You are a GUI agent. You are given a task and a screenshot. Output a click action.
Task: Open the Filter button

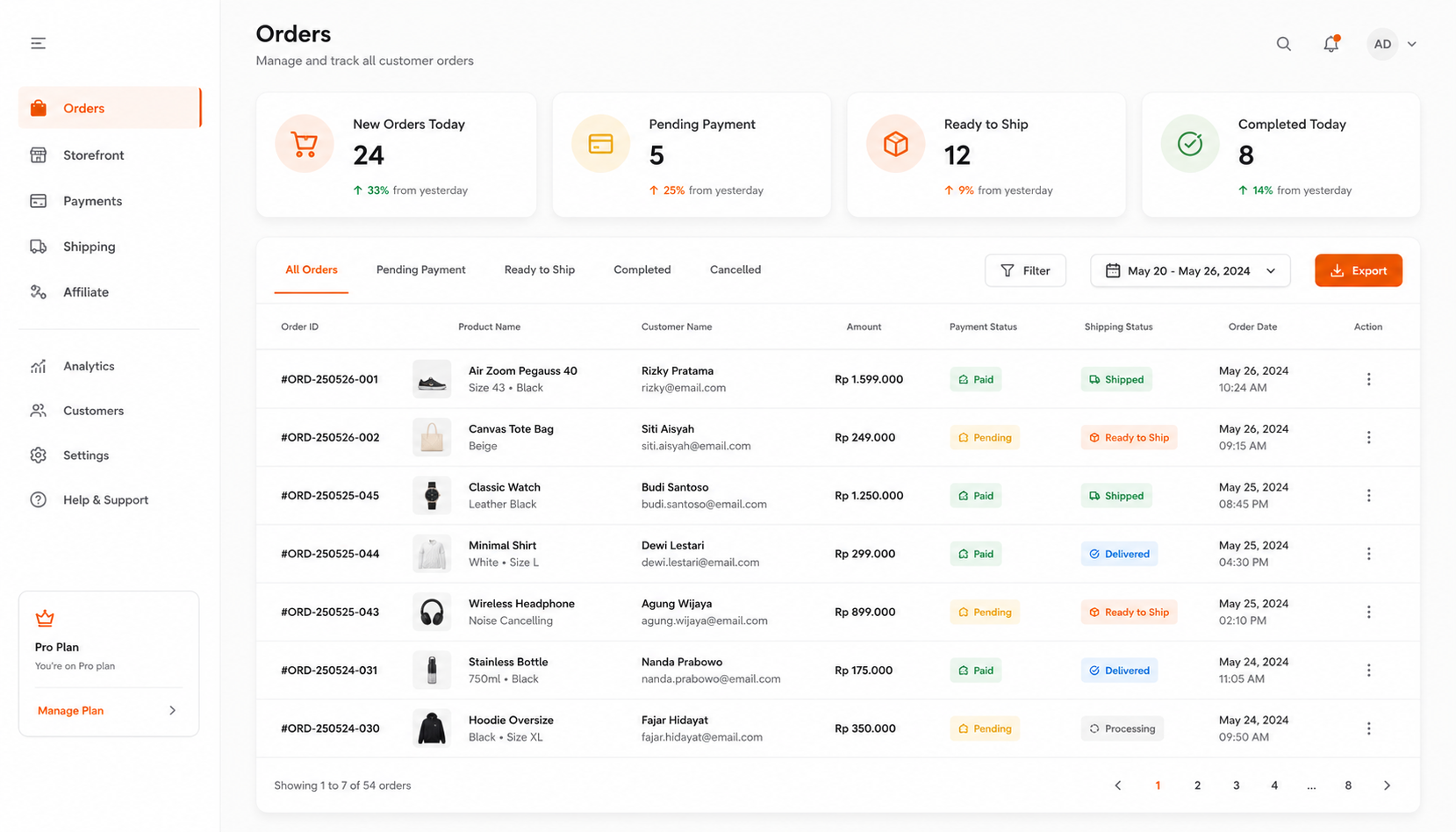1025,270
